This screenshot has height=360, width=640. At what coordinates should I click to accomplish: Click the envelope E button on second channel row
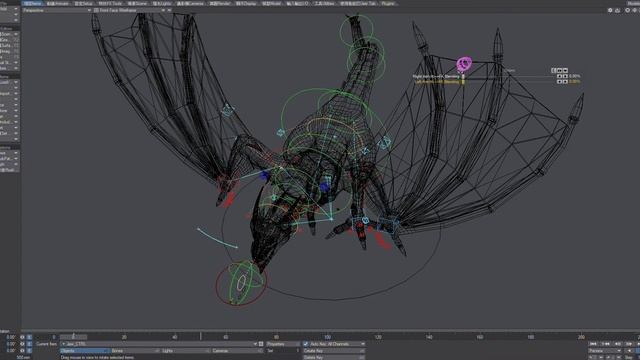[29, 344]
